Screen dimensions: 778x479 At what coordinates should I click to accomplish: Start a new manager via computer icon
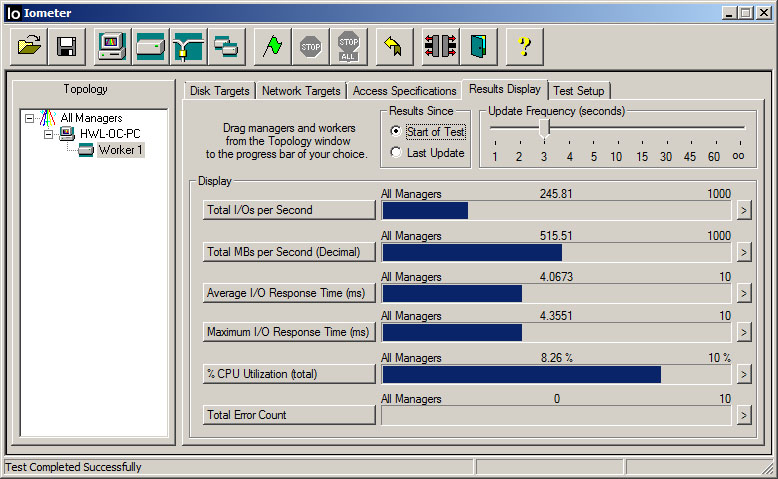[112, 47]
